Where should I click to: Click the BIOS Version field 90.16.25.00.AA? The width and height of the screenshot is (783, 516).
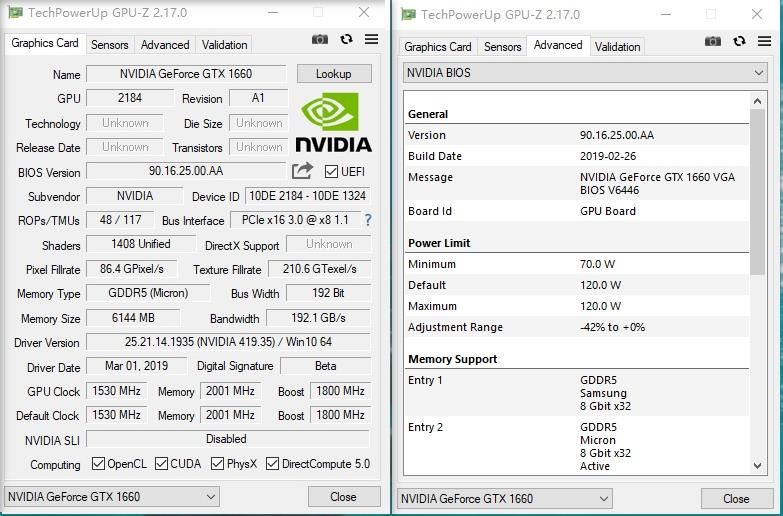click(186, 171)
